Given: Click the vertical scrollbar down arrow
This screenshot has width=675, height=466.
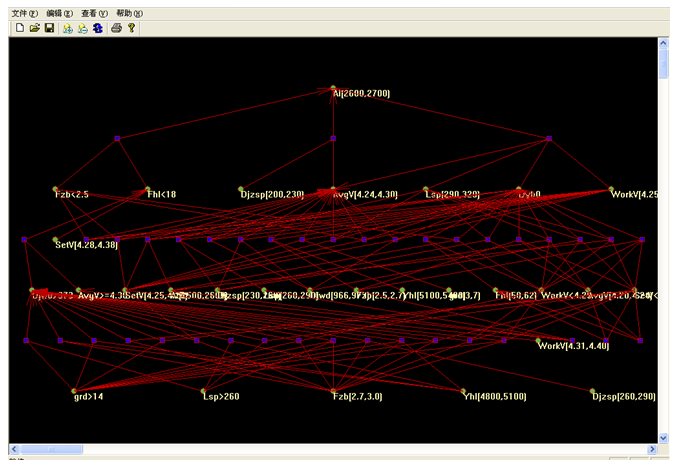Looking at the screenshot, I should tap(664, 437).
